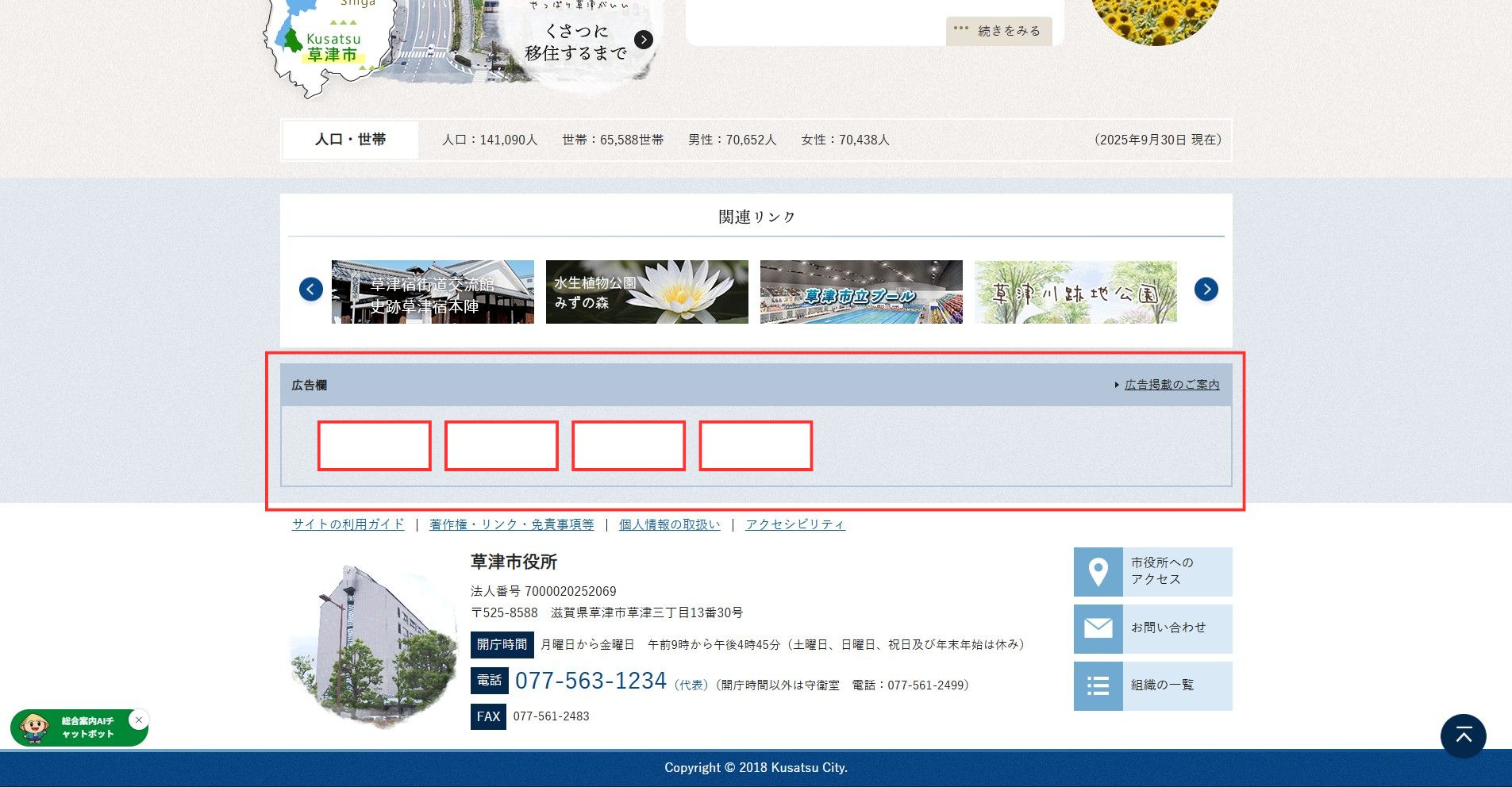The height and width of the screenshot is (787, 1512).
Task: Open 著作権・リンク・免責事項等 link
Action: tap(511, 524)
